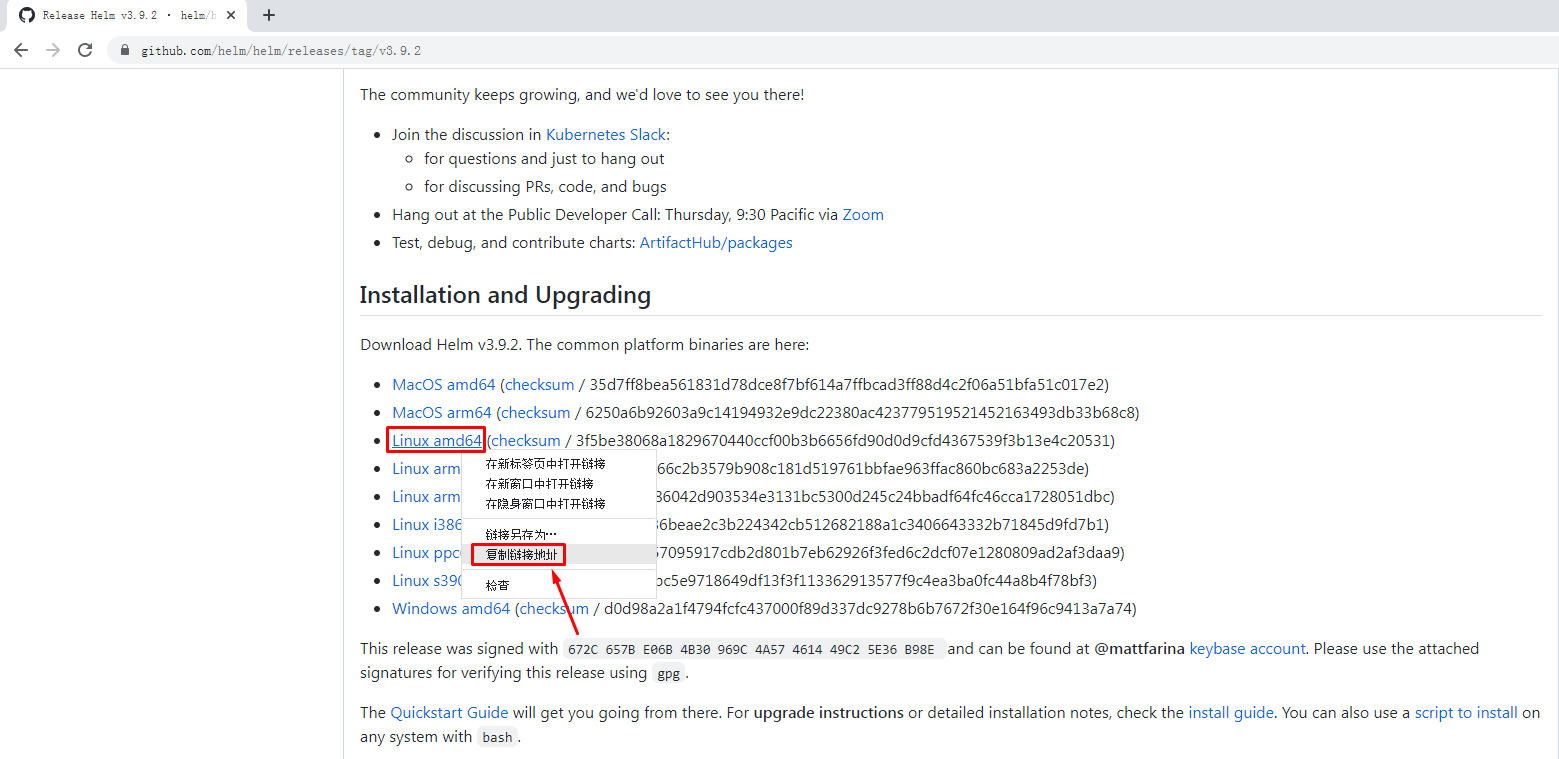Click the lock icon in the address bar

[126, 51]
